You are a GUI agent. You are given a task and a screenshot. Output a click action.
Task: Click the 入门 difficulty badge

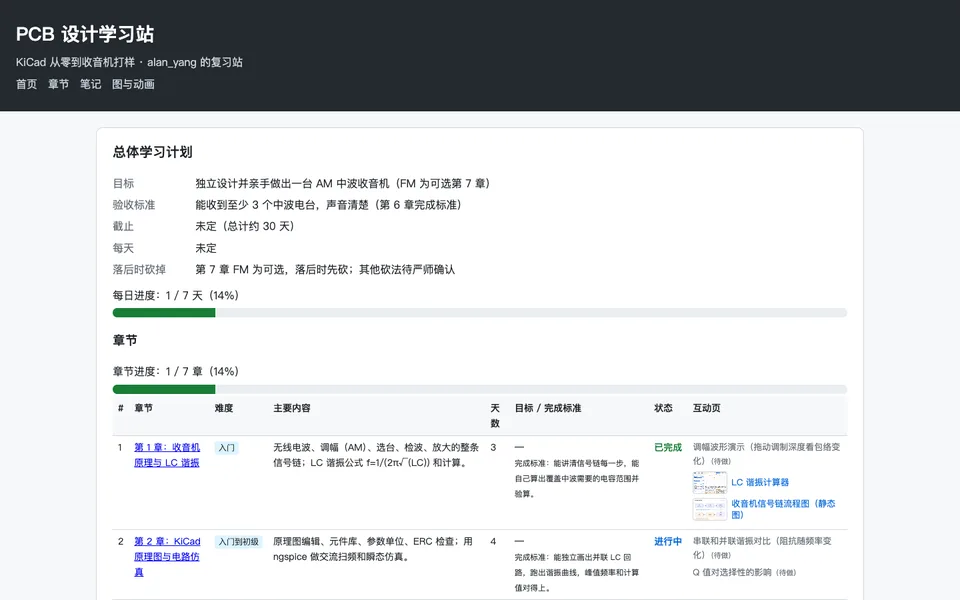227,448
